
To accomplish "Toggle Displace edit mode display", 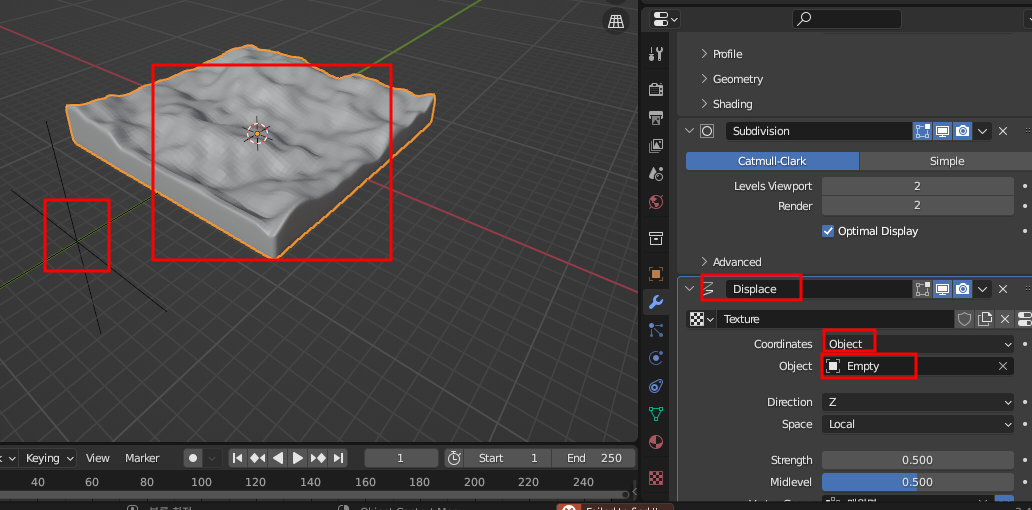I will coord(922,288).
